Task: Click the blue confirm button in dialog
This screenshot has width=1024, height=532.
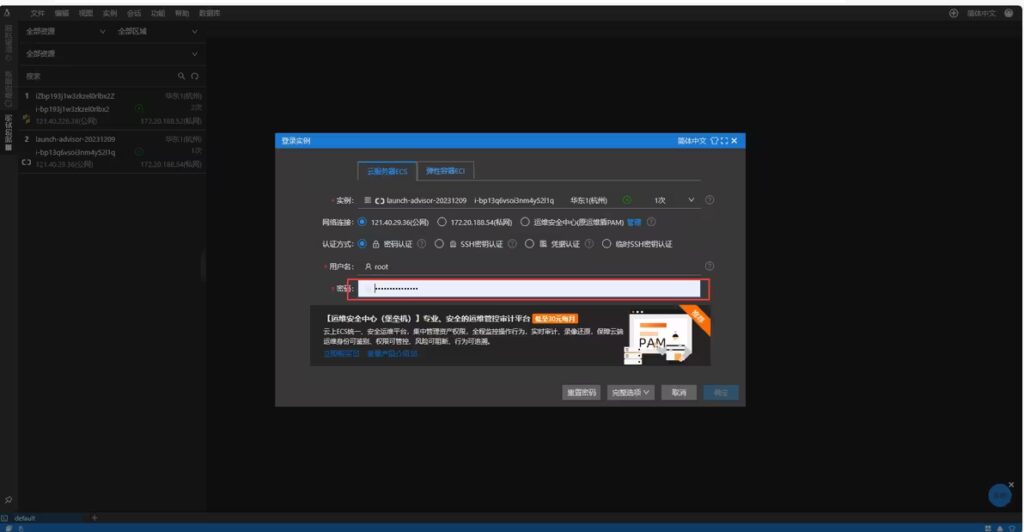Action: pyautogui.click(x=721, y=392)
